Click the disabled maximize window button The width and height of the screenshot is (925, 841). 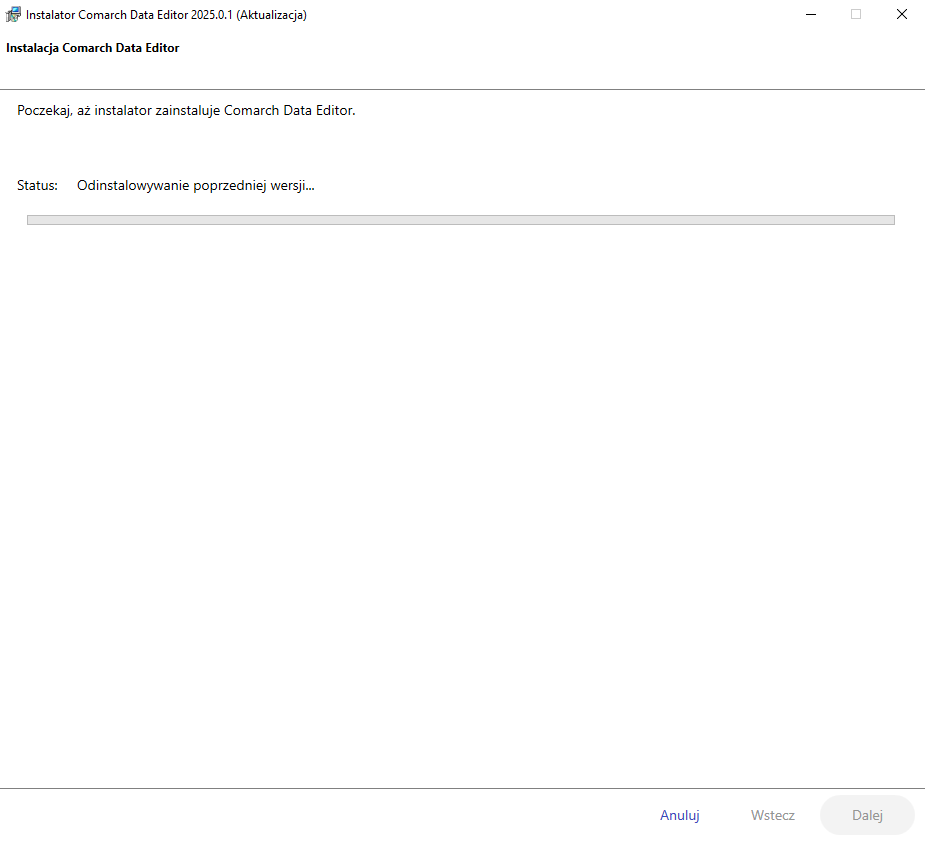click(x=855, y=14)
